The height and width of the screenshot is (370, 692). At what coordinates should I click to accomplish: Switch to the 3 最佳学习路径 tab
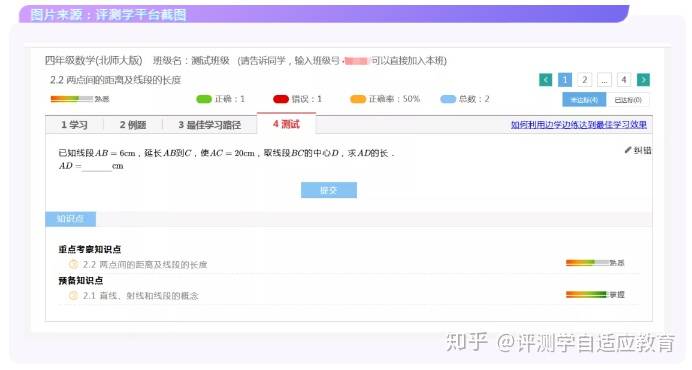tap(210, 125)
